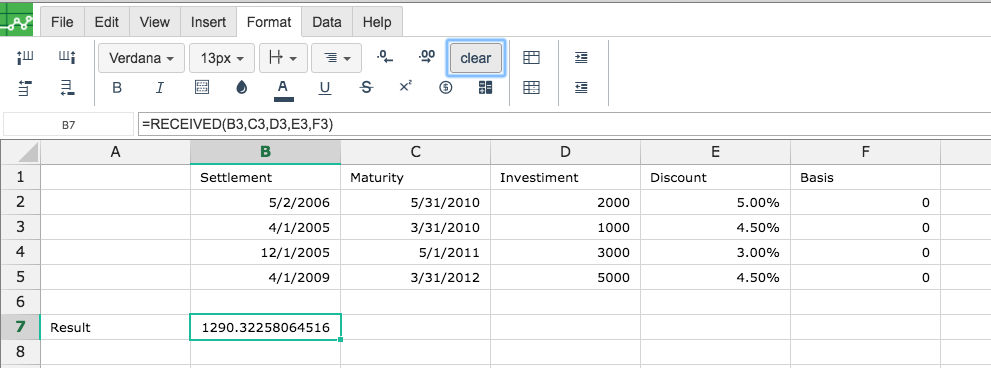
Task: Click the Help menu
Action: pyautogui.click(x=377, y=22)
